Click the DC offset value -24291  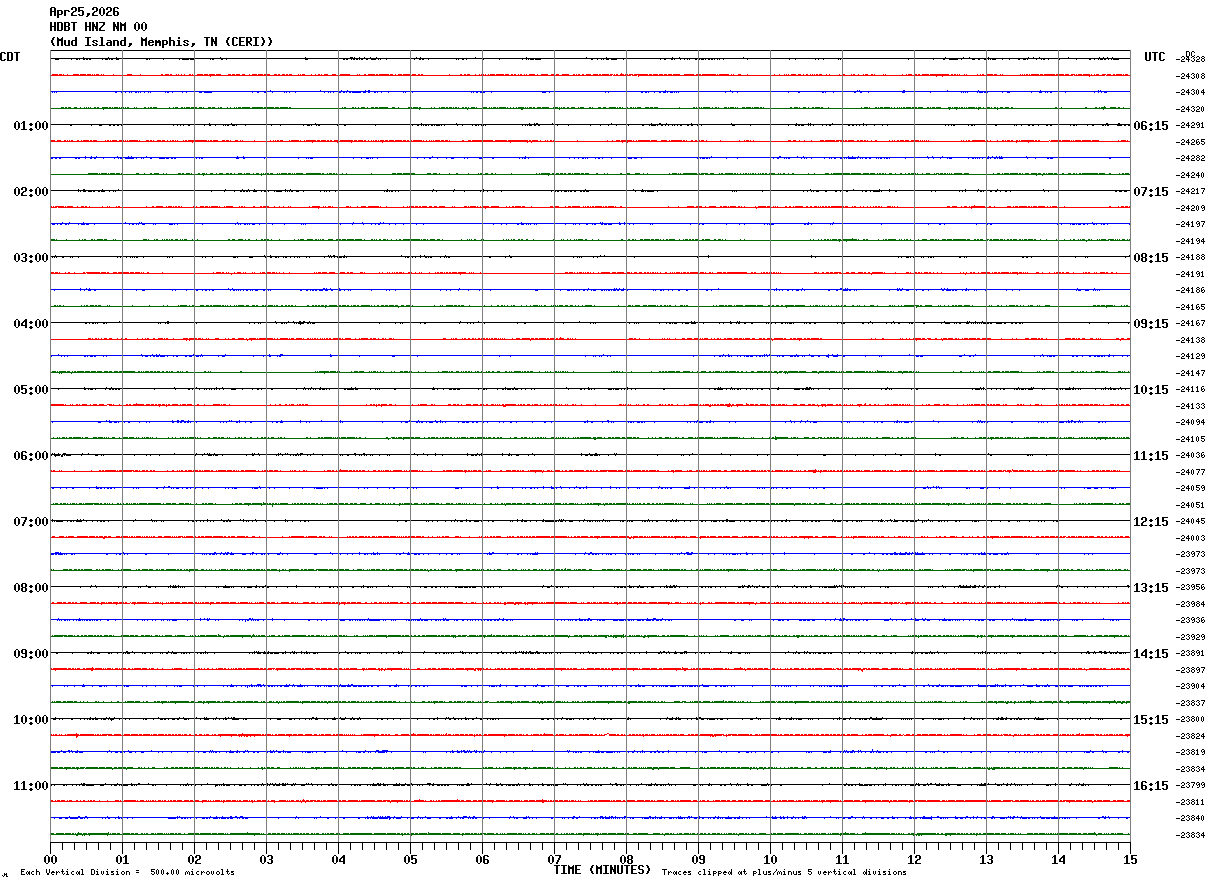(1191, 126)
